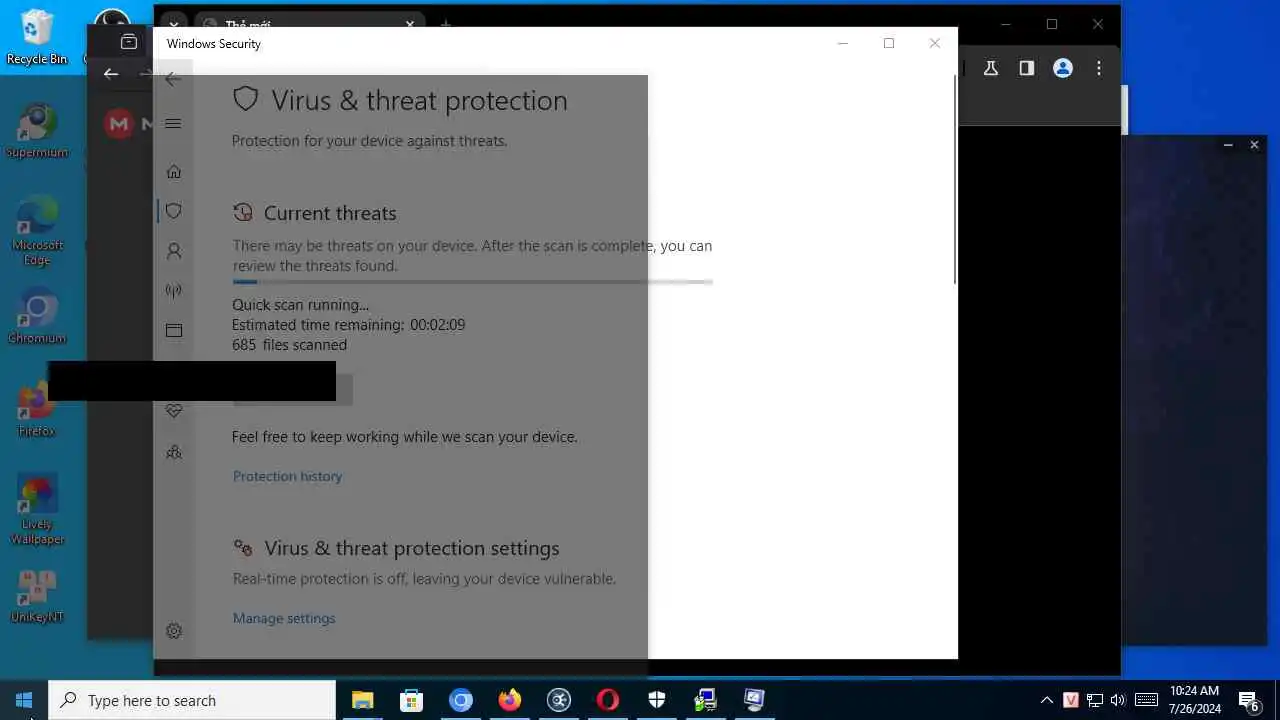The height and width of the screenshot is (720, 1280).
Task: Click the Protection history link
Action: (287, 476)
